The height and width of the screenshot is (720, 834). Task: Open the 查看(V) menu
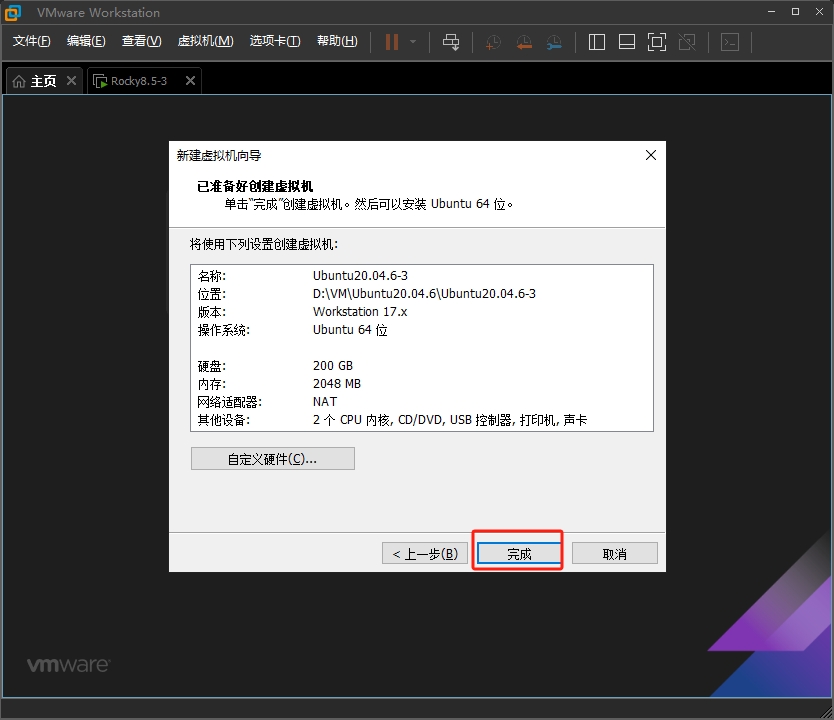point(141,41)
